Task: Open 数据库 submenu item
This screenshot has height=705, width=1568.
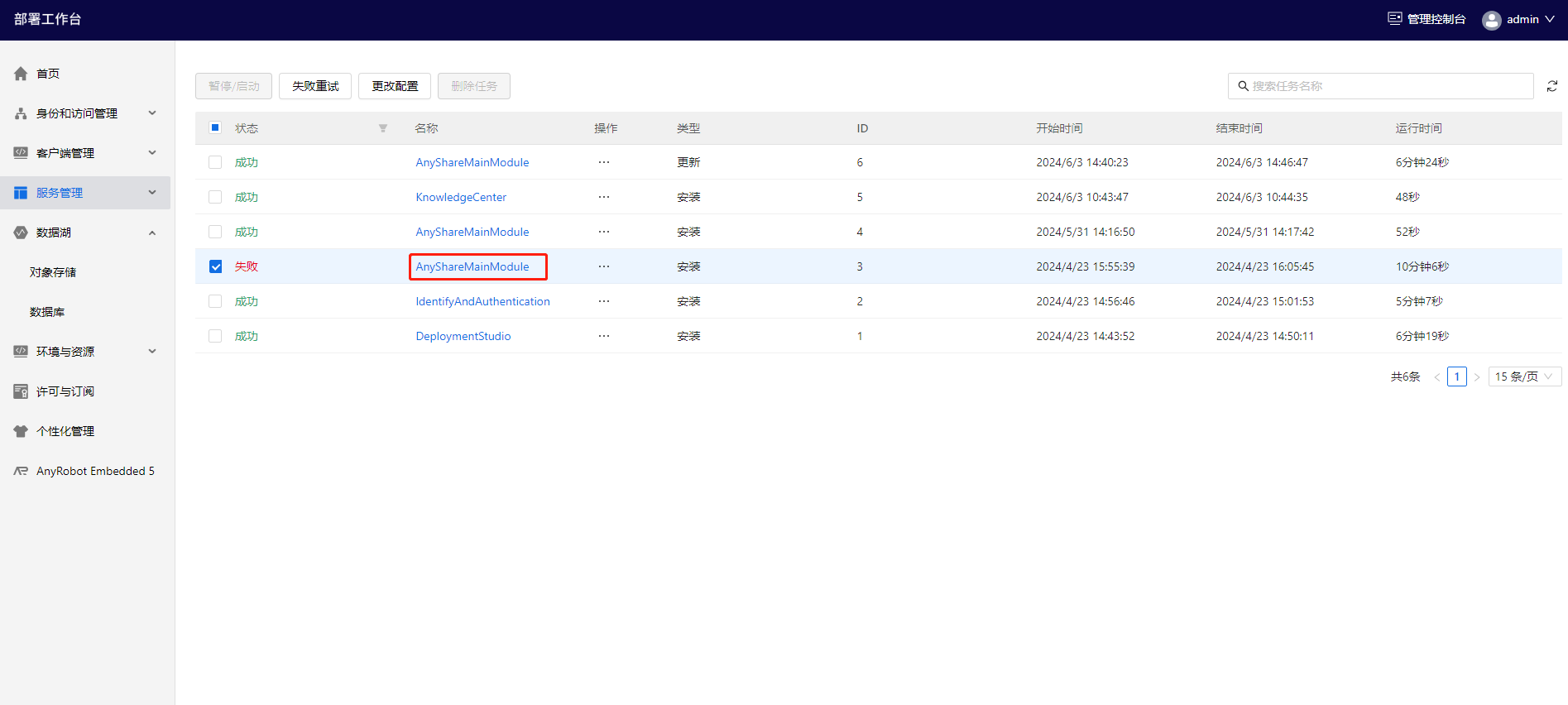Action: (47, 312)
